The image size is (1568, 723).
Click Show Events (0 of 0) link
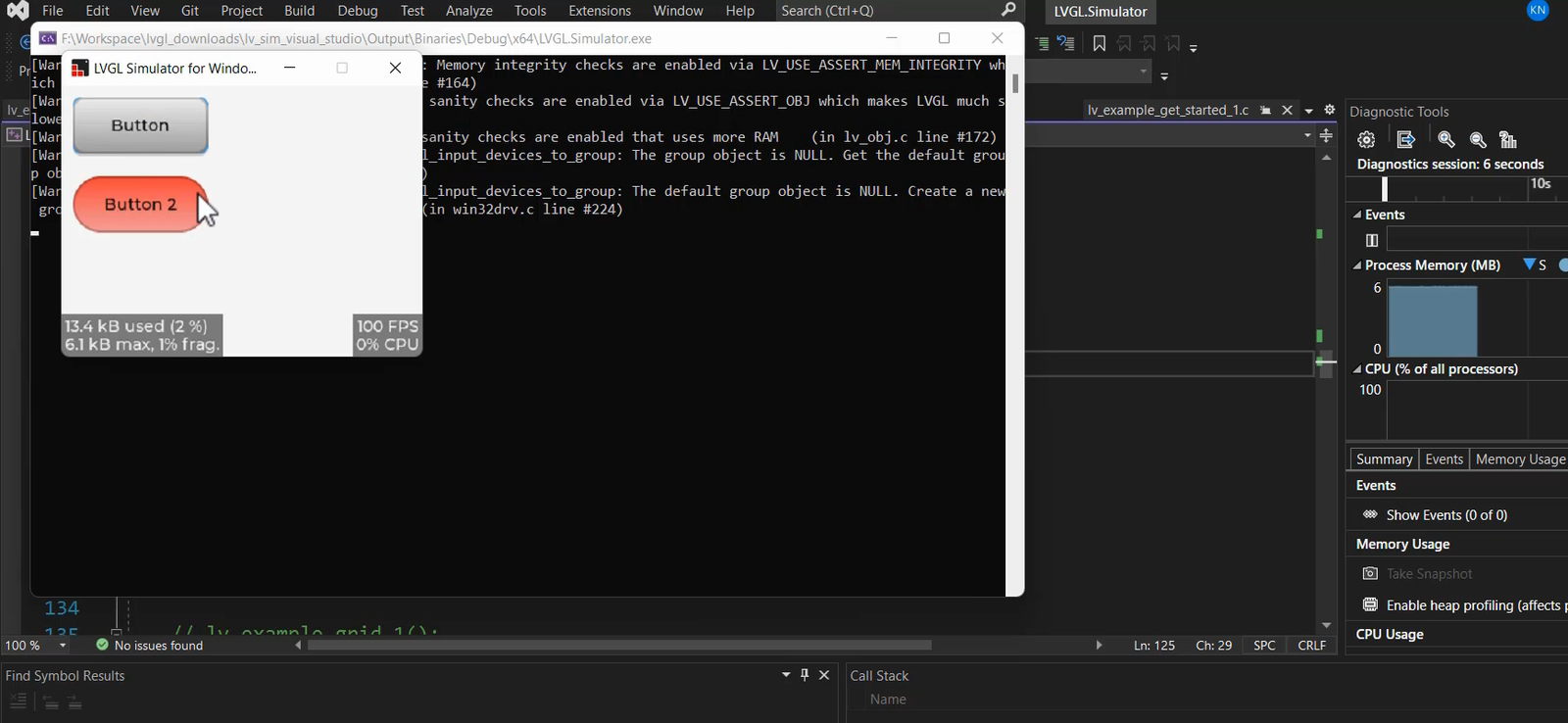pos(1446,514)
